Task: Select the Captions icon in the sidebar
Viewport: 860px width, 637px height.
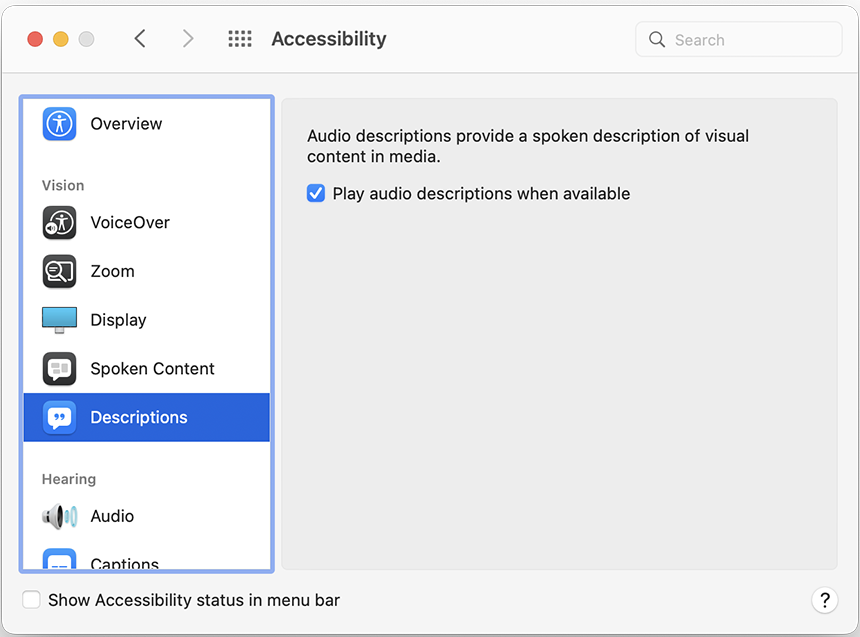Action: [59, 561]
